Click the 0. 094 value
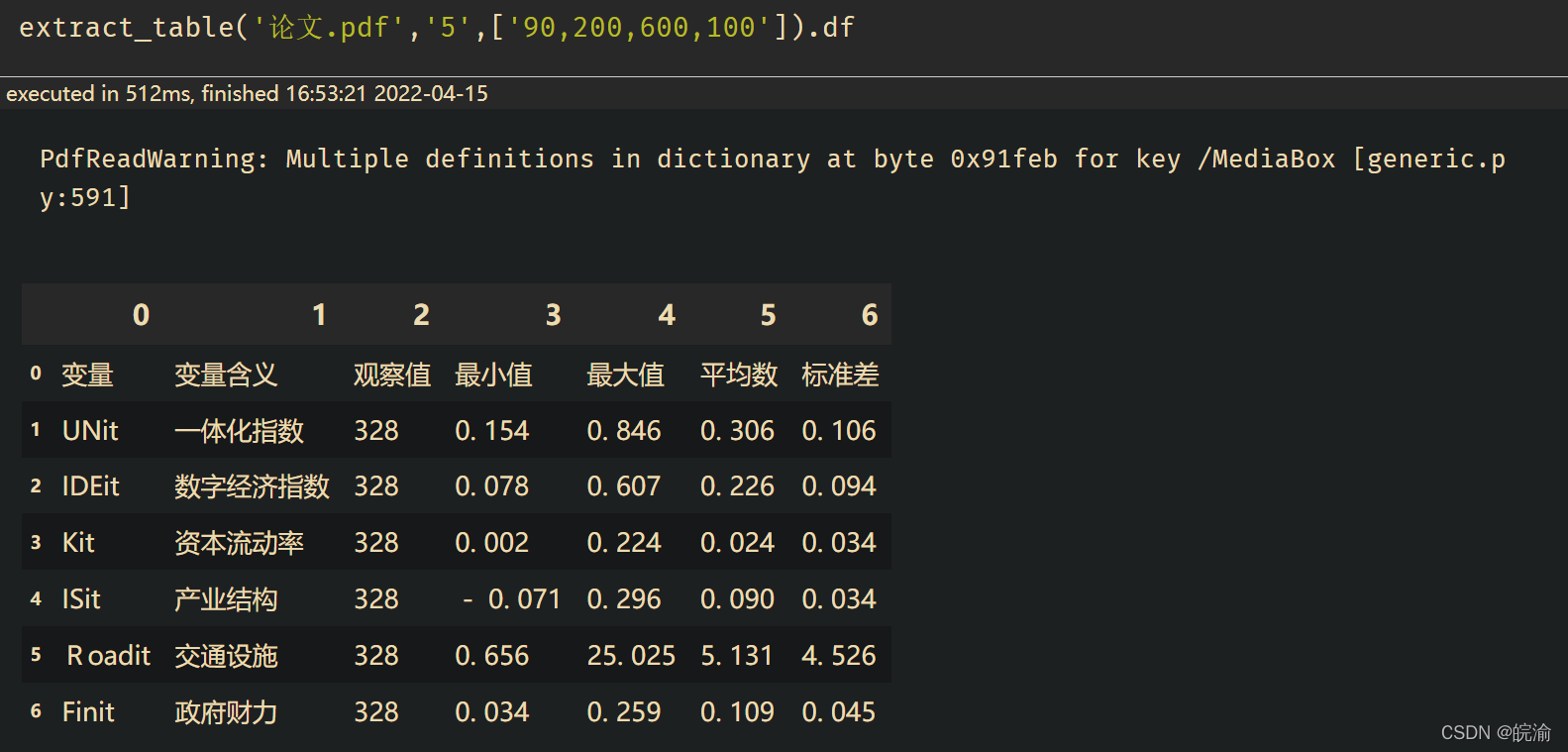This screenshot has height=752, width=1568. tap(839, 485)
